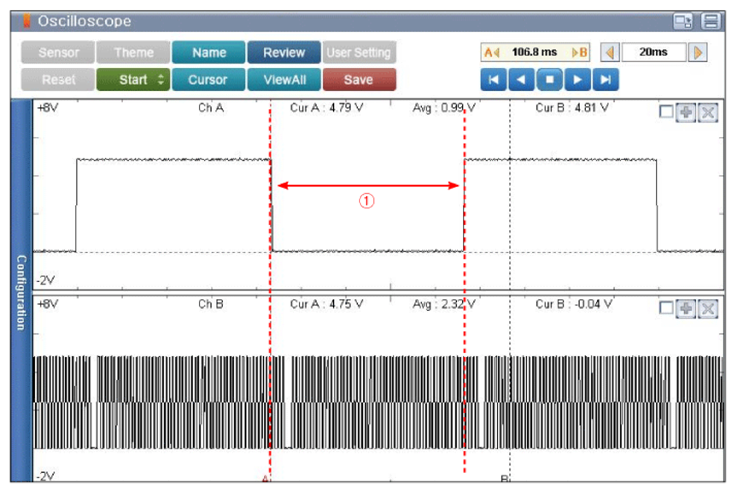Start the oscilloscope capture

click(x=133, y=79)
